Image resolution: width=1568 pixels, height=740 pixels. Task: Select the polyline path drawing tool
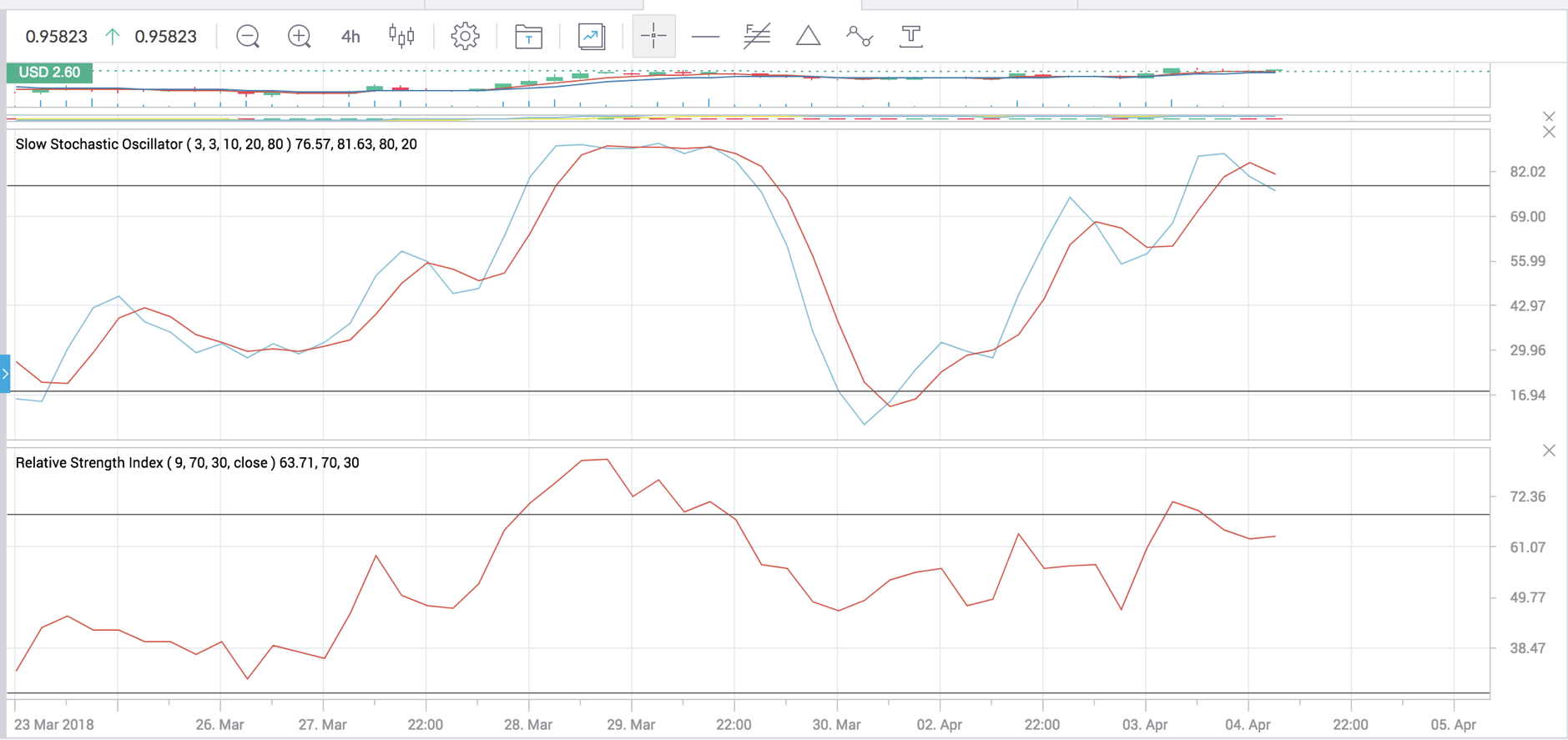point(860,36)
